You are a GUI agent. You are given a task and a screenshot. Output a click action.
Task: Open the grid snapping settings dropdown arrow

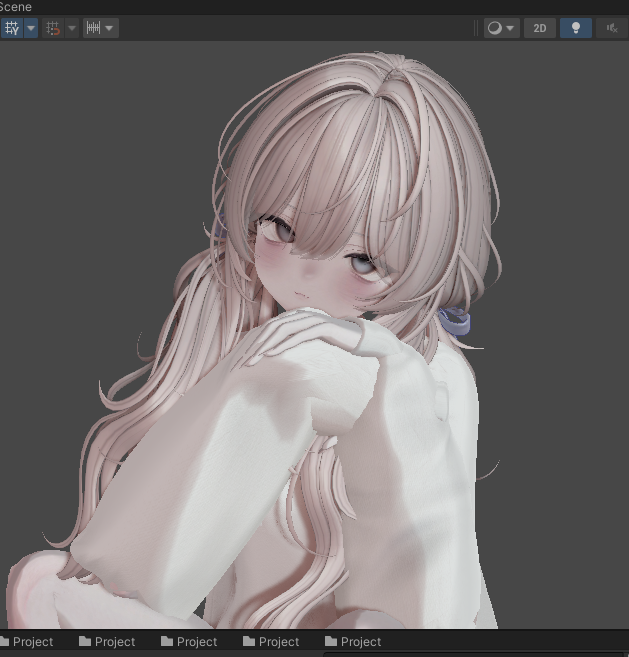72,28
